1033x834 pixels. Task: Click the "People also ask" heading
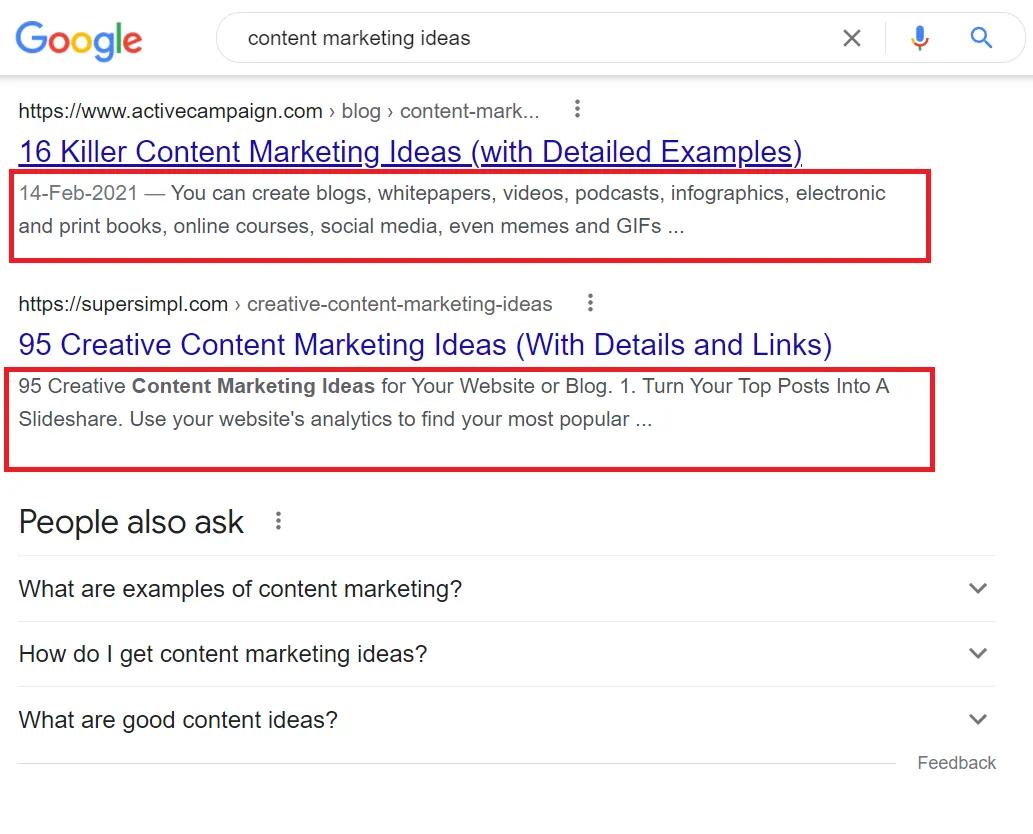(x=131, y=522)
